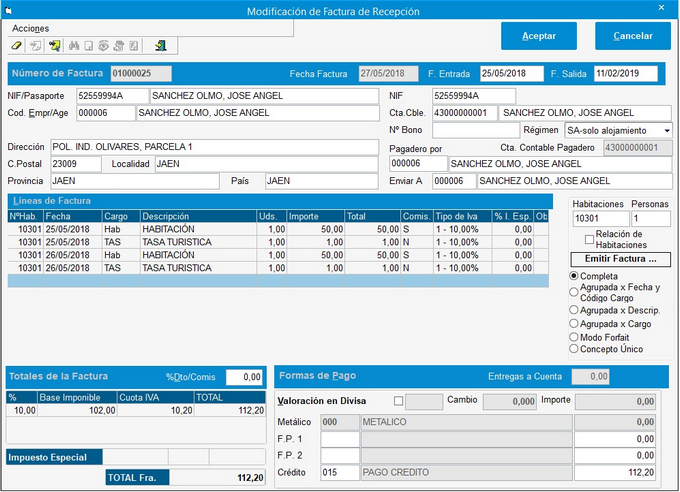Click the Cta.Cble. account field
The image size is (680, 492).
coord(464,113)
